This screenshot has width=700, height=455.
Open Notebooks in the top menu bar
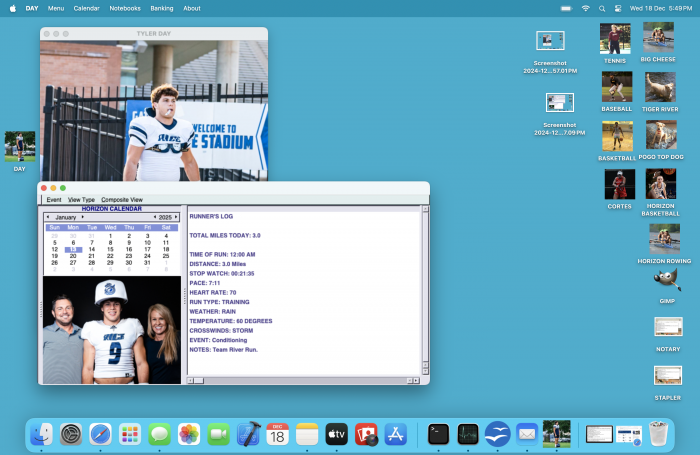(125, 8)
